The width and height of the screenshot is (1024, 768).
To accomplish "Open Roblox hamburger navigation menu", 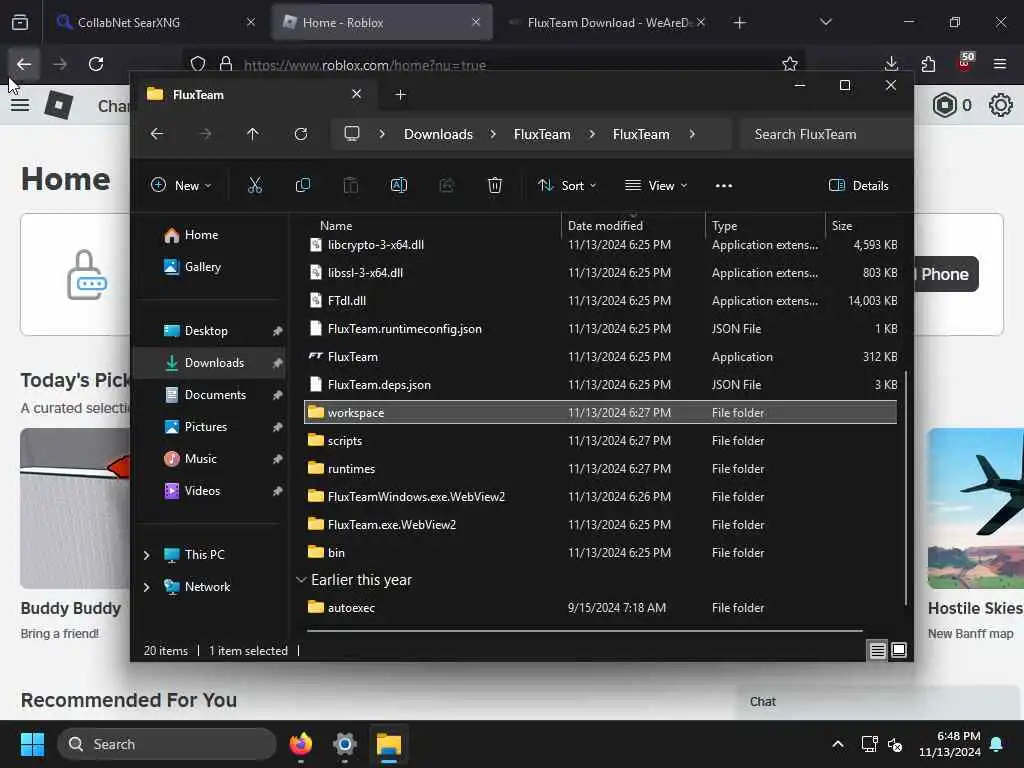I will coord(20,104).
